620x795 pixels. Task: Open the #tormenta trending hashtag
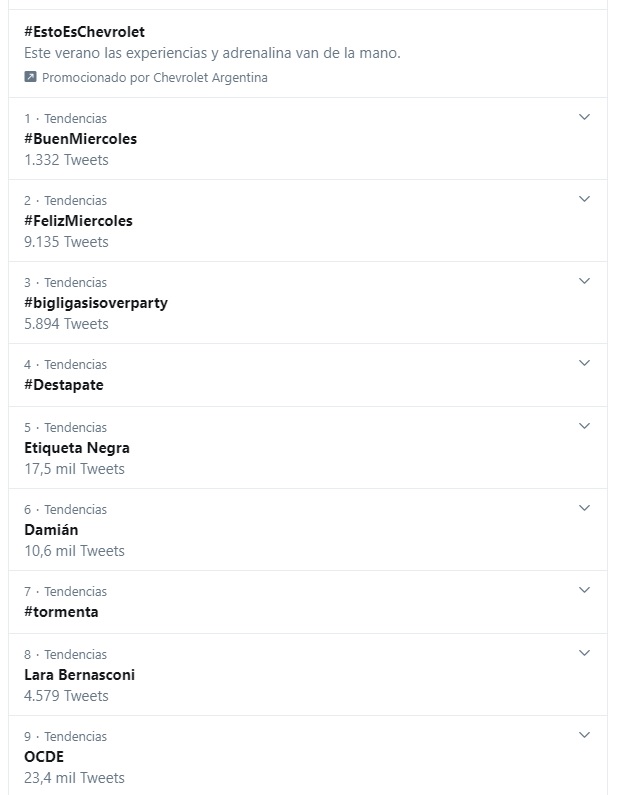61,612
